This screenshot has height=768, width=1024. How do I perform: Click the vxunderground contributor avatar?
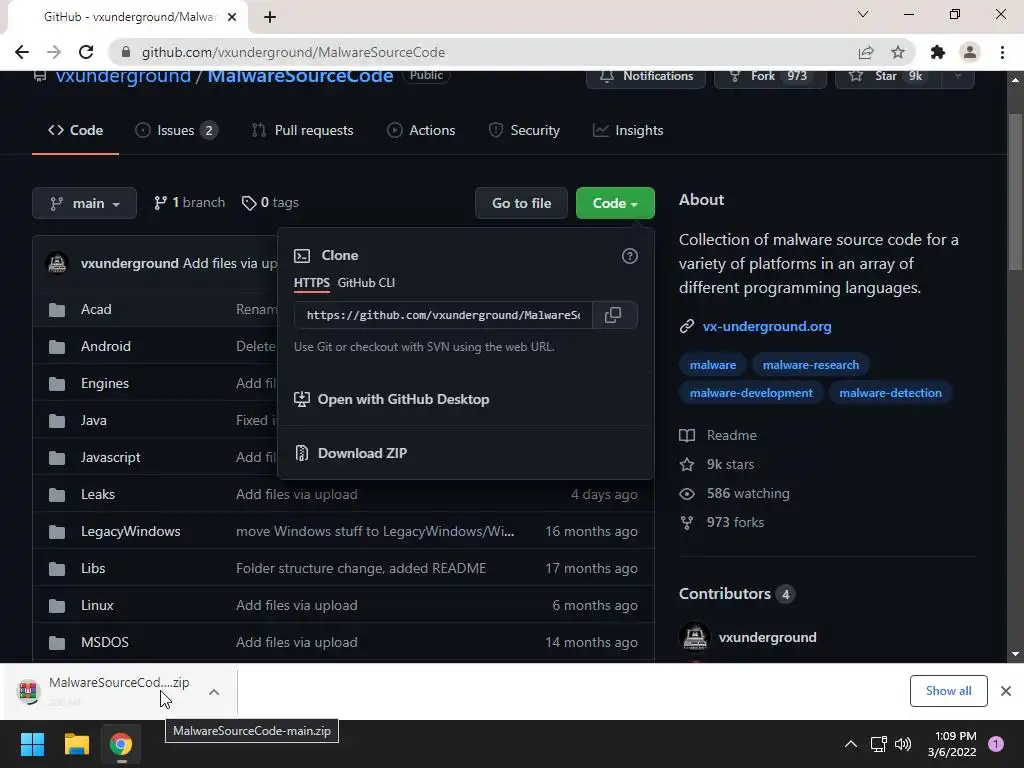click(694, 637)
